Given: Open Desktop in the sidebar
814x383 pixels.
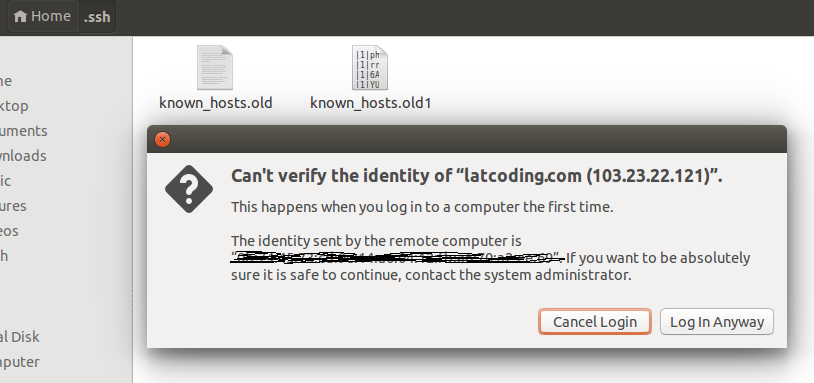Looking at the screenshot, I should (14, 106).
